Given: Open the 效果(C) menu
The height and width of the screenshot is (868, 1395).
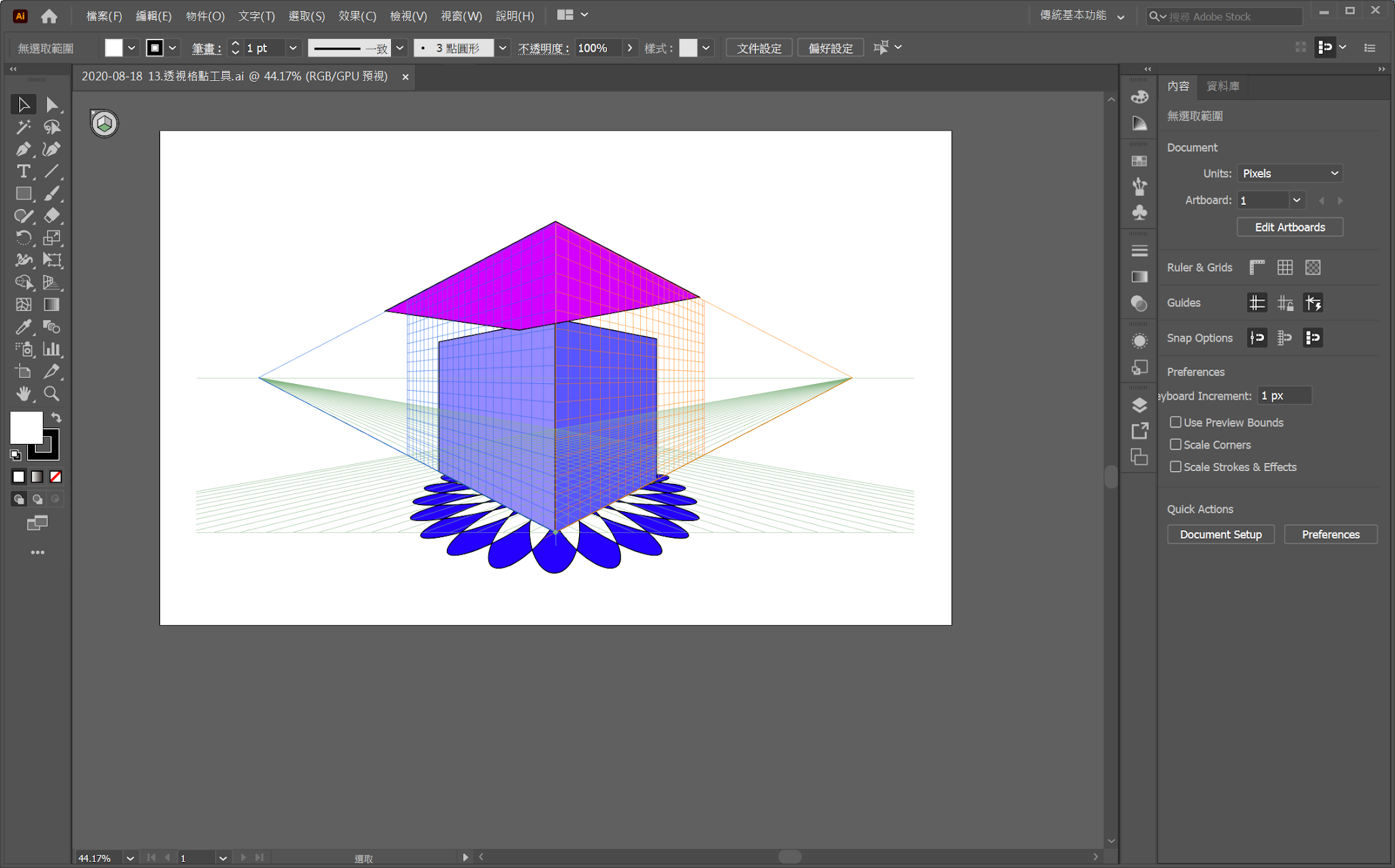Looking at the screenshot, I should coord(357,16).
